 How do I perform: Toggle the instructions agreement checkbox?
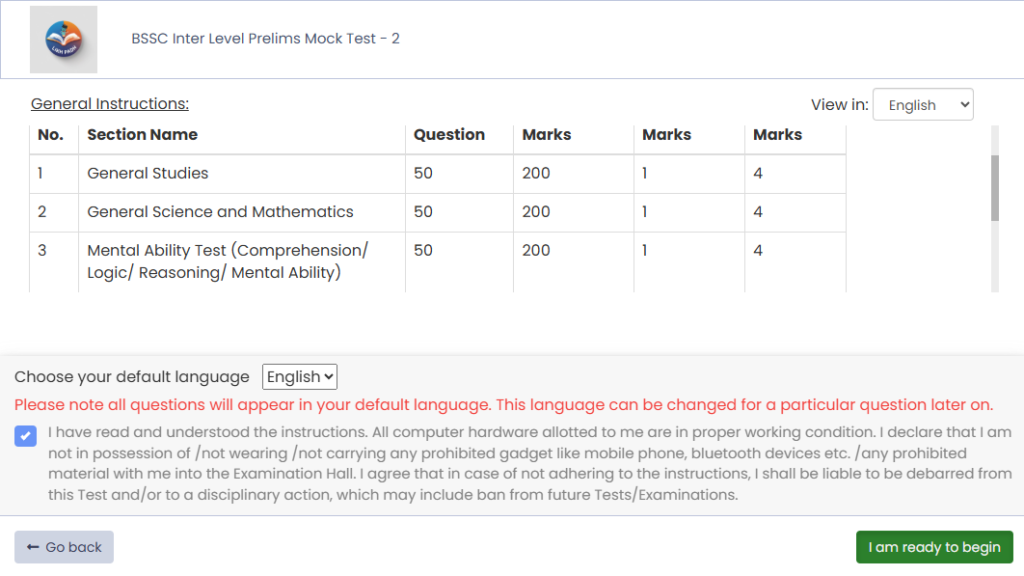(x=26, y=436)
